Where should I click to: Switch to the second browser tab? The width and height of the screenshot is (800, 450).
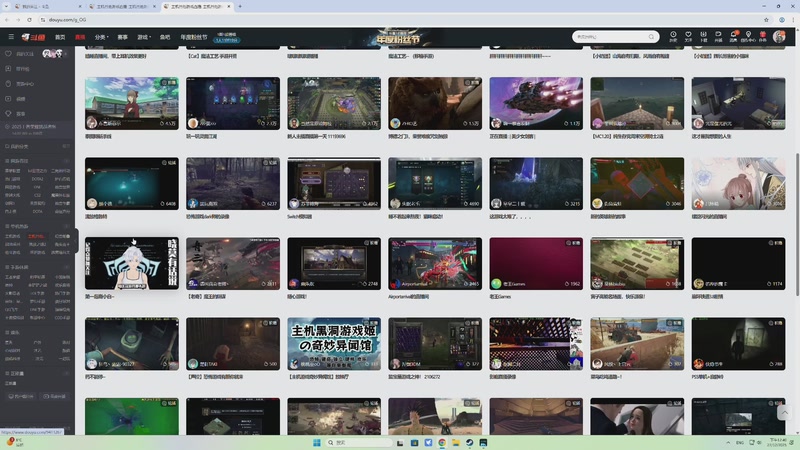coord(122,6)
